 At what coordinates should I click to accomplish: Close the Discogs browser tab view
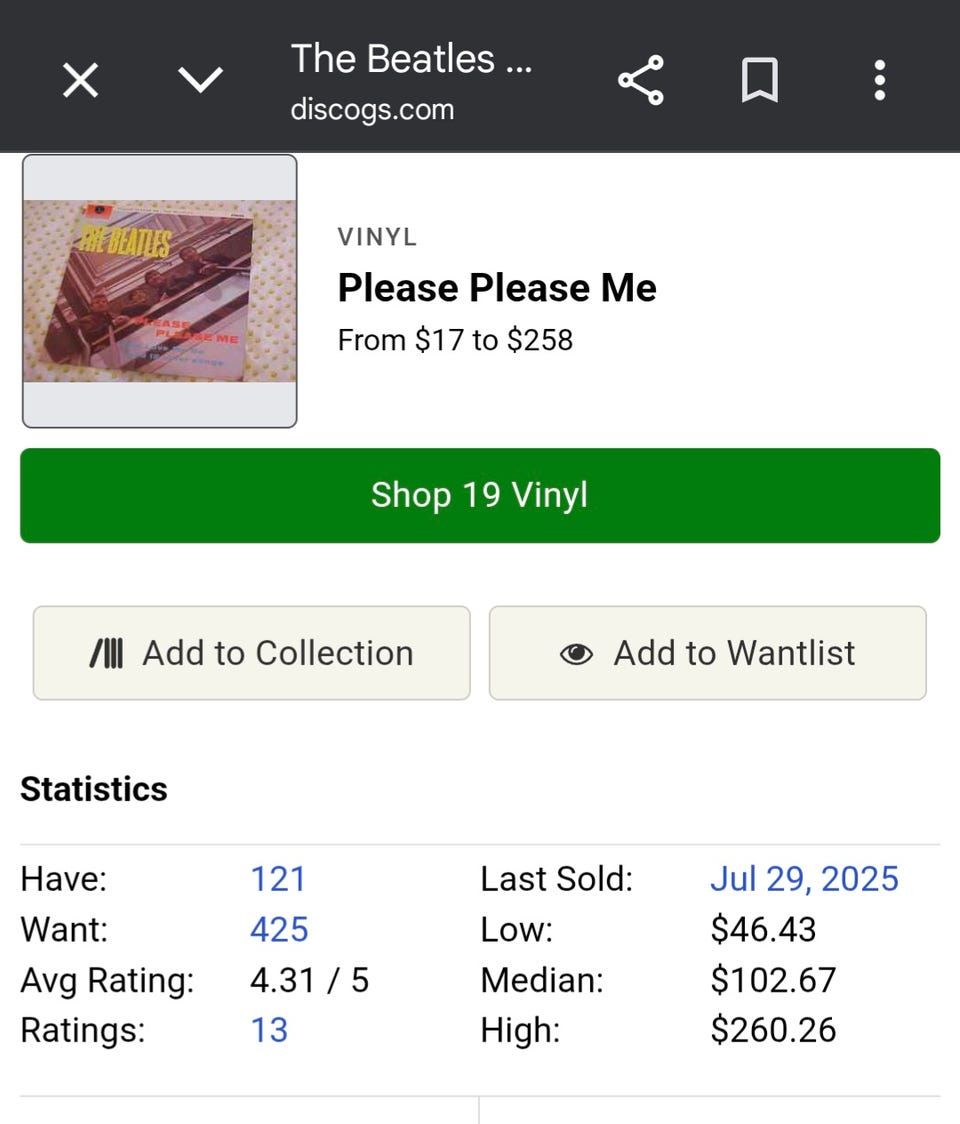[81, 80]
